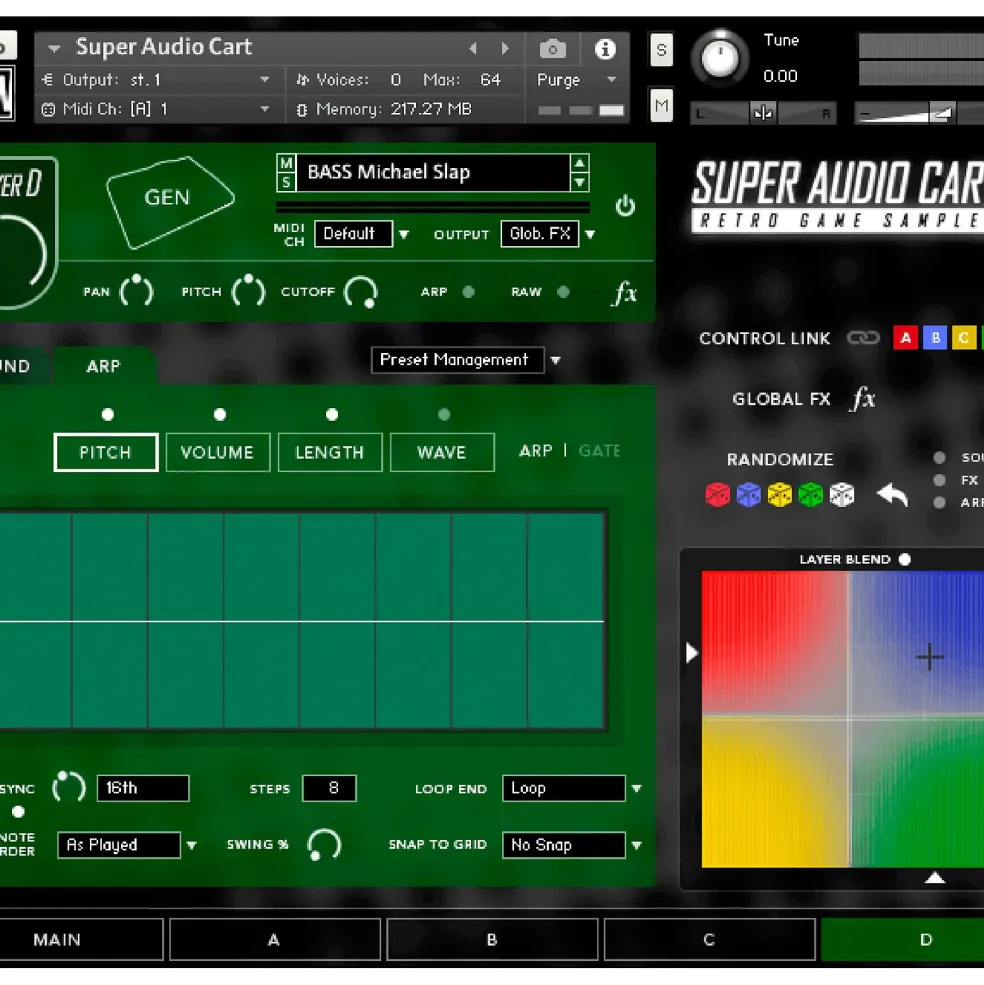Open the OUTPUT Glob. FX dropdown

click(x=590, y=234)
